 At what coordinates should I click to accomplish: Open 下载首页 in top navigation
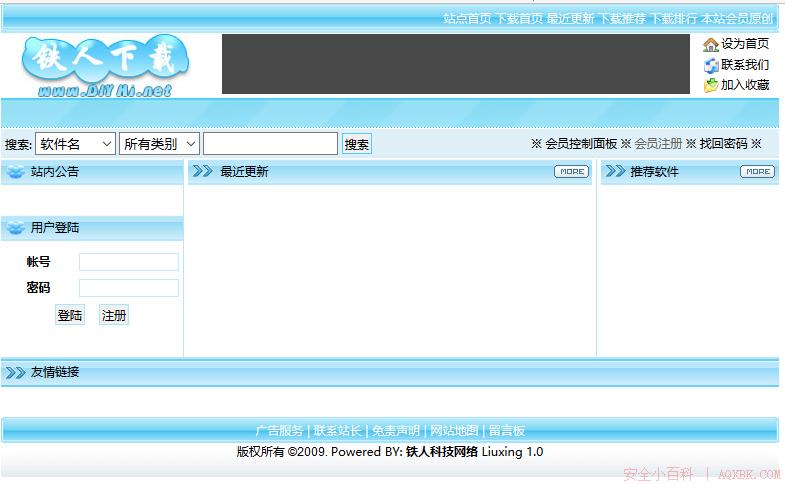click(519, 19)
